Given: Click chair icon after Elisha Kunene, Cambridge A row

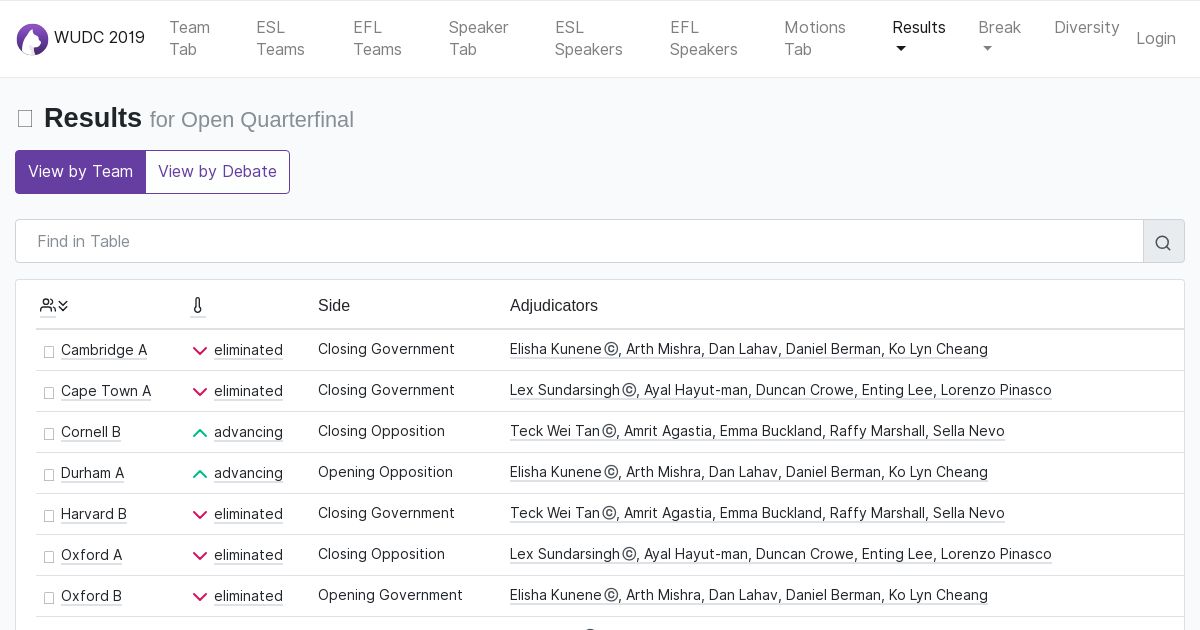Looking at the screenshot, I should [x=611, y=350].
